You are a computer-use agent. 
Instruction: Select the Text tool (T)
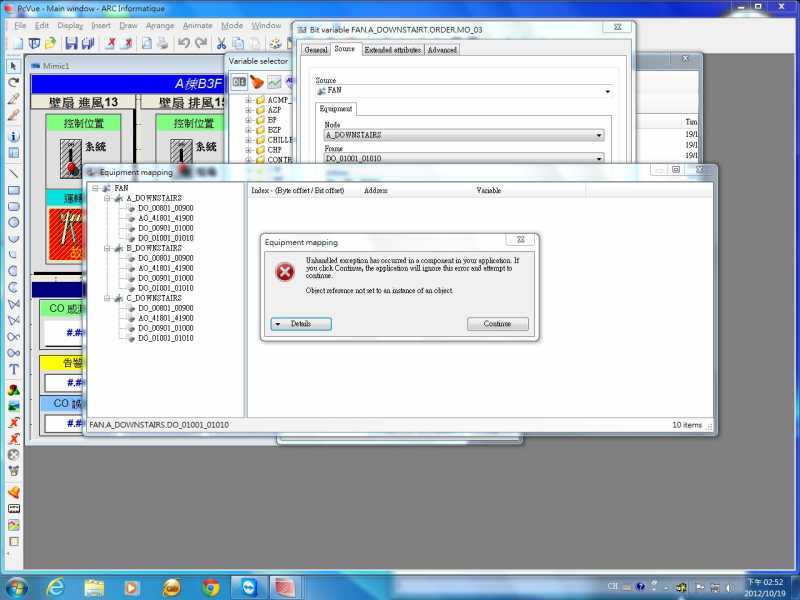pos(14,369)
